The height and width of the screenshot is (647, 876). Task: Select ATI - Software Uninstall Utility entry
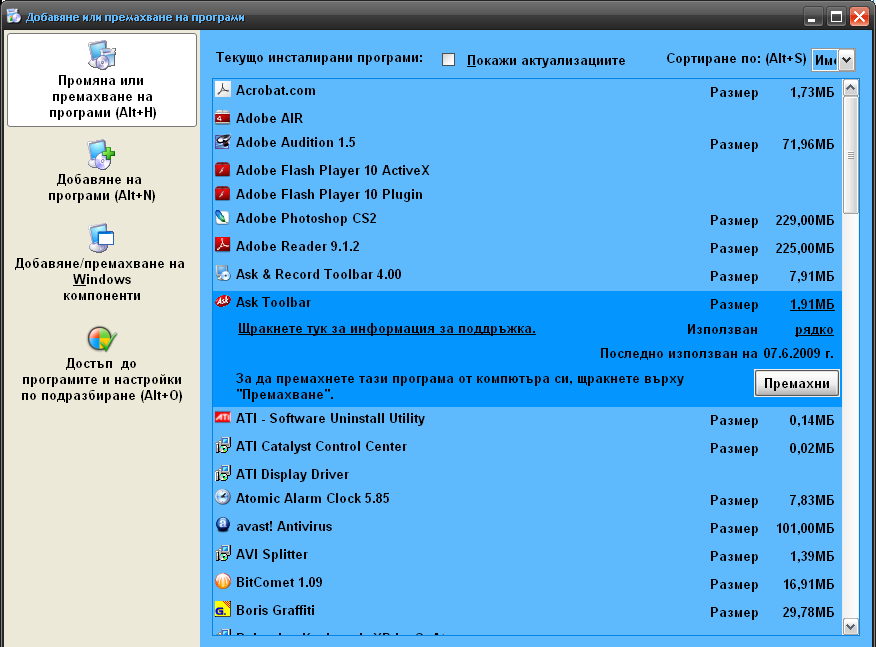[527, 418]
